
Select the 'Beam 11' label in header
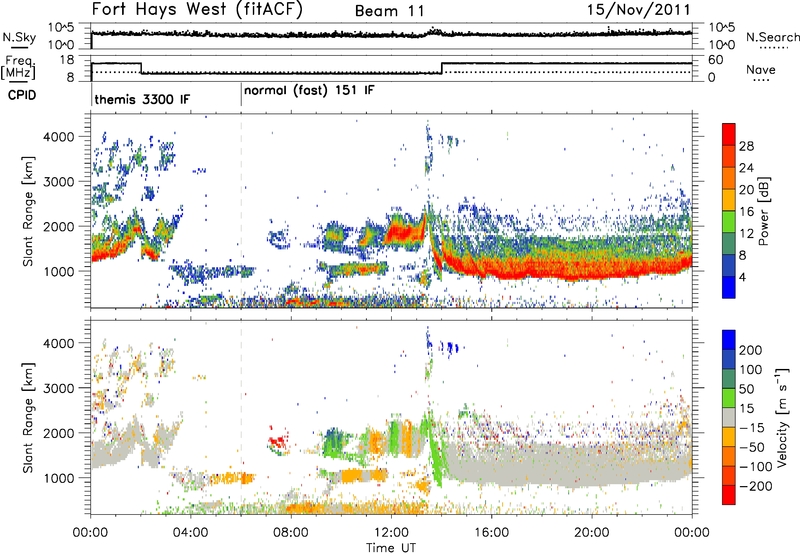[390, 11]
